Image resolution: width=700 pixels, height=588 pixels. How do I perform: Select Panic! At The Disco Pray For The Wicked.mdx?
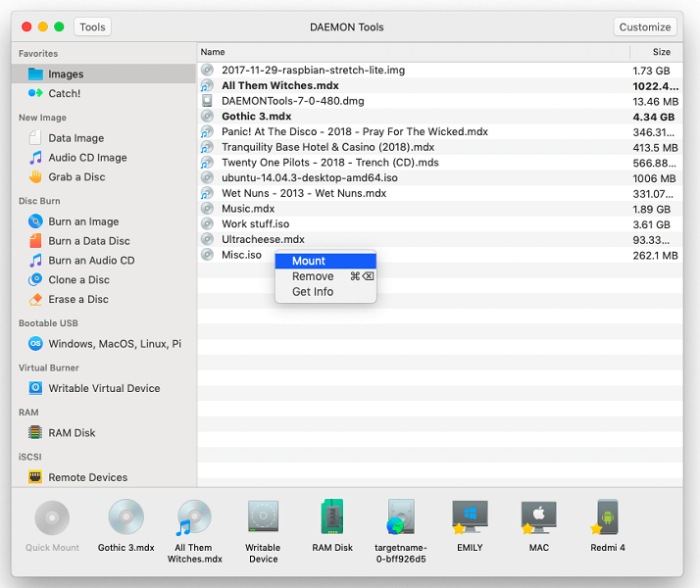(440, 132)
